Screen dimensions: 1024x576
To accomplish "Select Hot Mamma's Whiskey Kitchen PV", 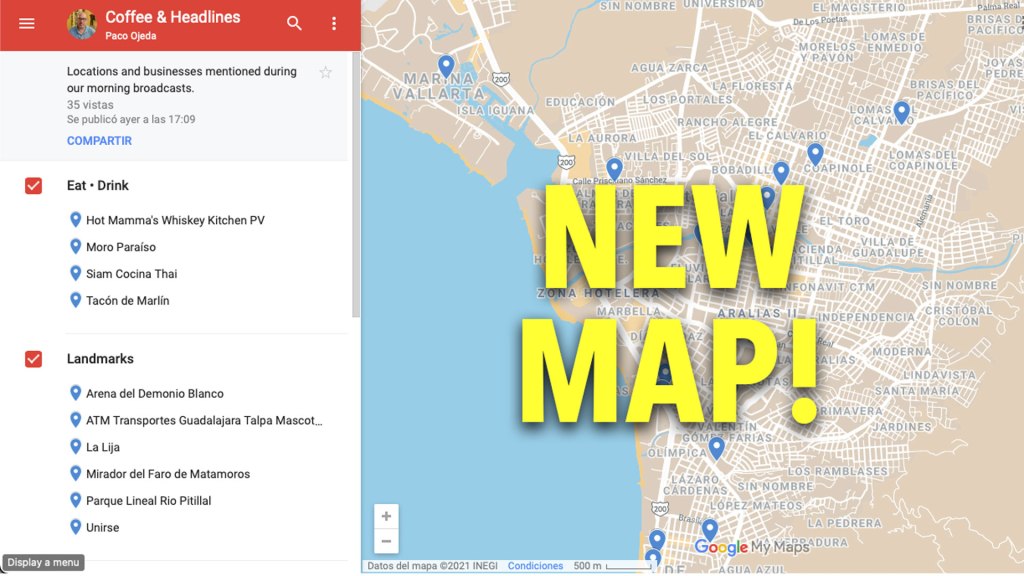I will (175, 220).
